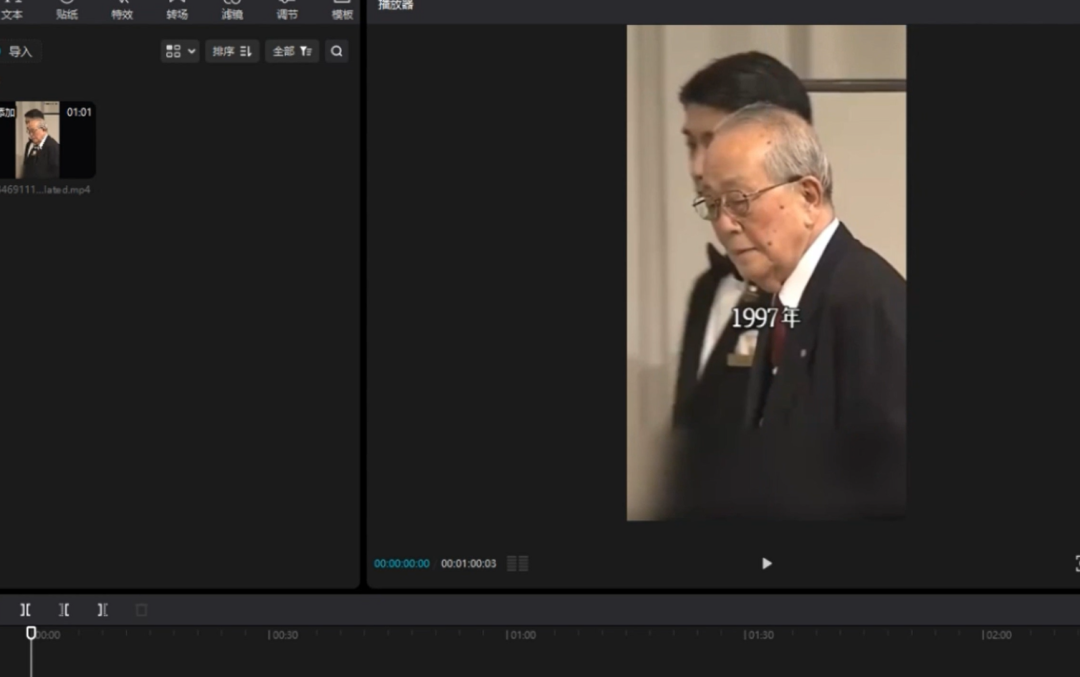The image size is (1080, 677).
Task: Open the 调节 adjustment tab
Action: tap(287, 10)
